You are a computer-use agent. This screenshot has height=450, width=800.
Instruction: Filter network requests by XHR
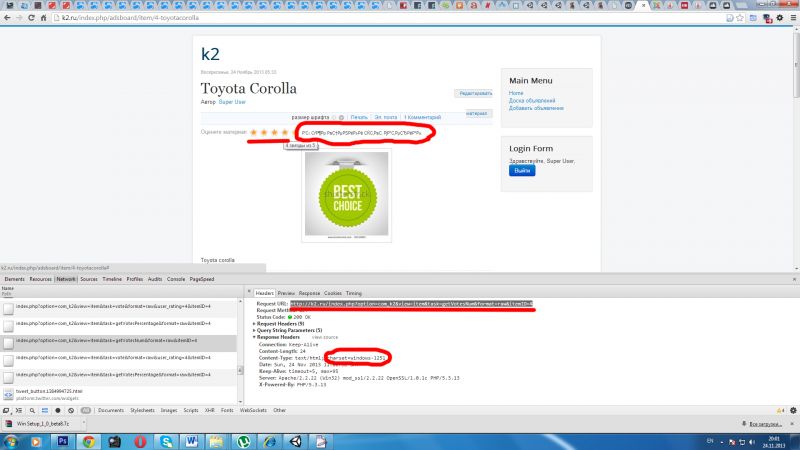click(x=210, y=410)
